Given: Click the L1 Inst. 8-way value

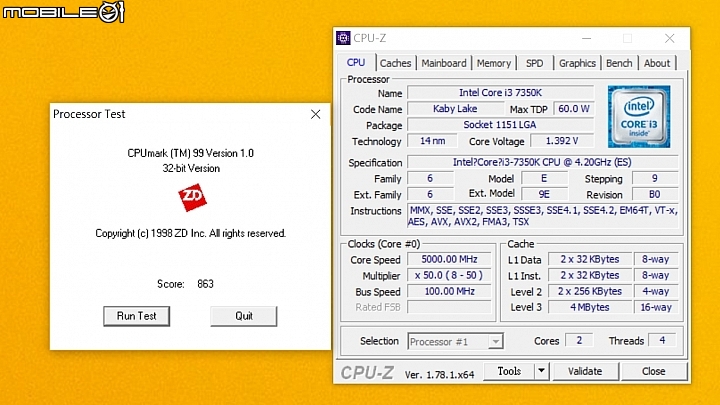Looking at the screenshot, I should (656, 276).
